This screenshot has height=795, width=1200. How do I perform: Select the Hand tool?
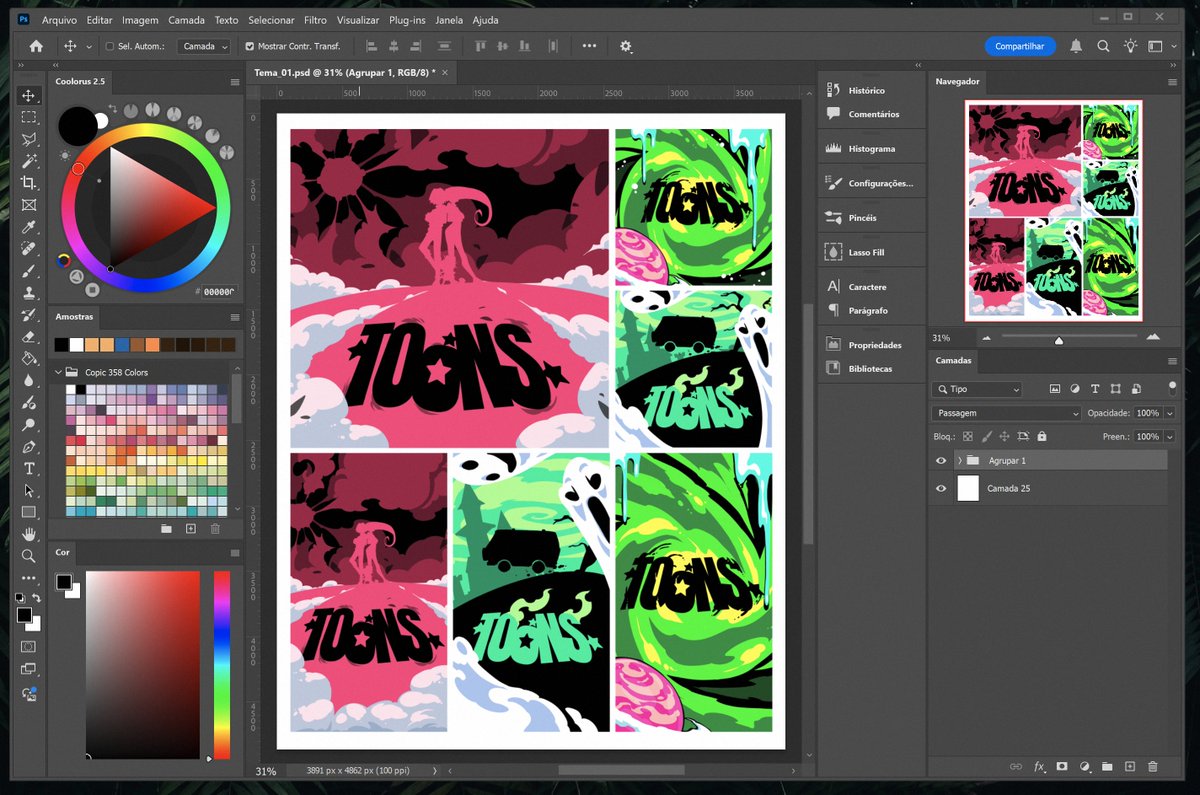(29, 534)
